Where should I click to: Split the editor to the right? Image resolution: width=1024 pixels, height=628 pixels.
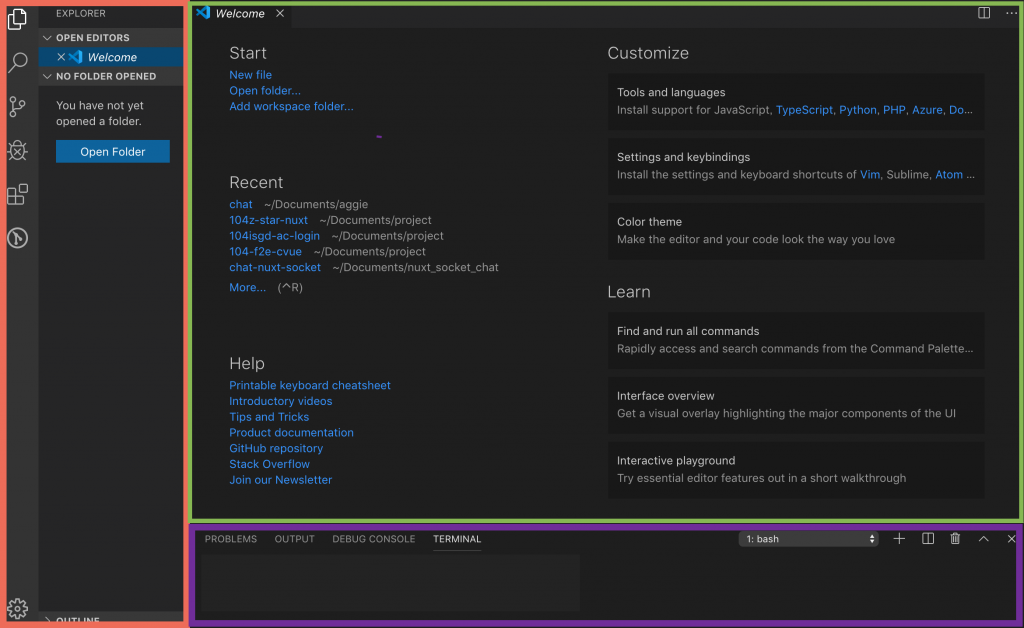tap(984, 13)
